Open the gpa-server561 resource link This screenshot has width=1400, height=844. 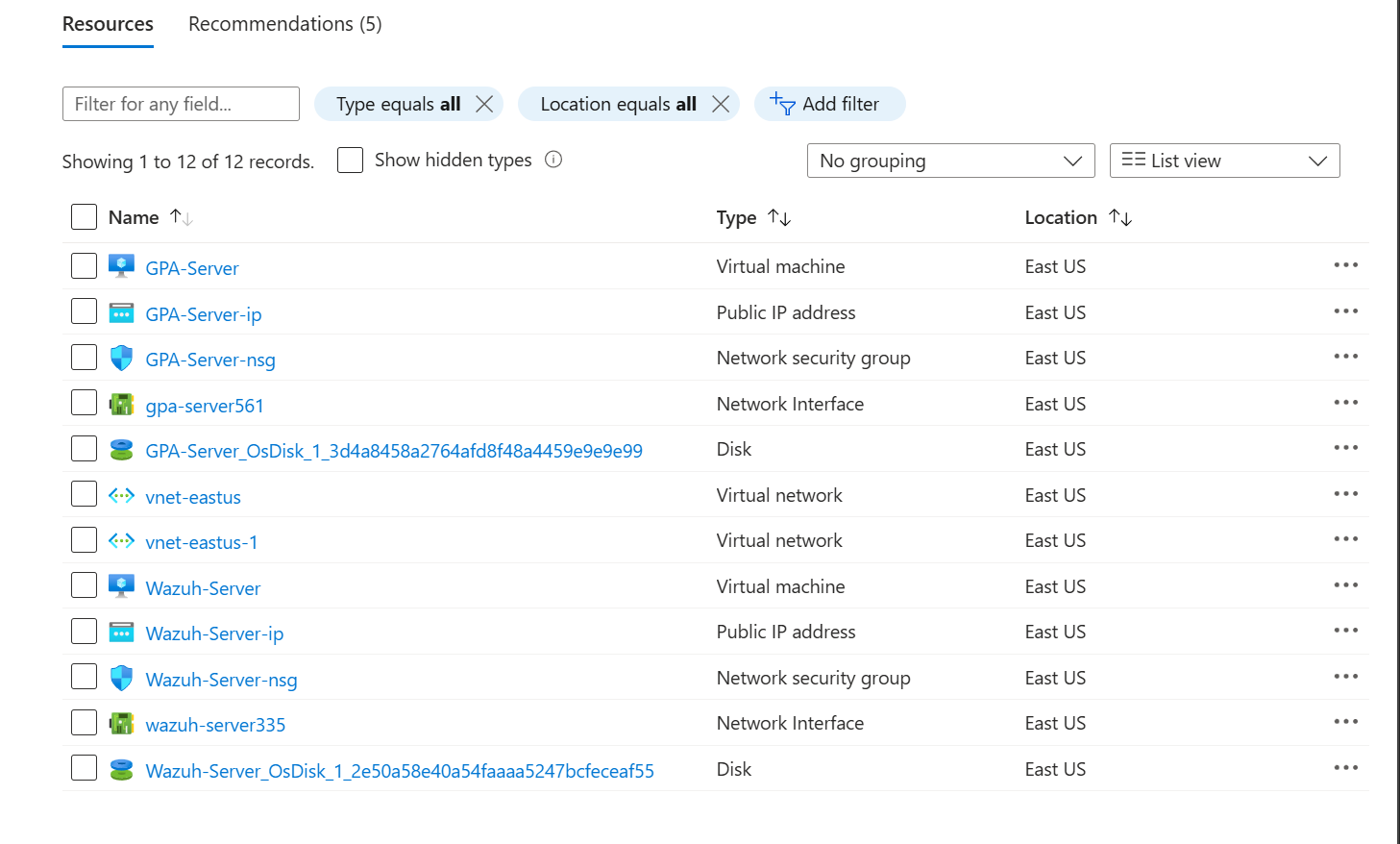pyautogui.click(x=205, y=406)
